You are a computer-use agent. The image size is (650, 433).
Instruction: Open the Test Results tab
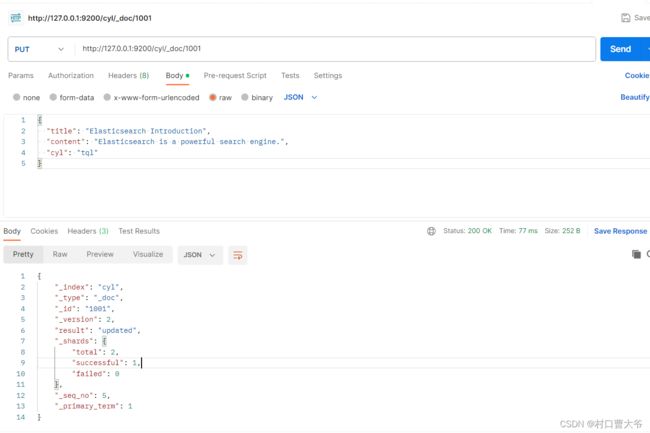coord(139,231)
